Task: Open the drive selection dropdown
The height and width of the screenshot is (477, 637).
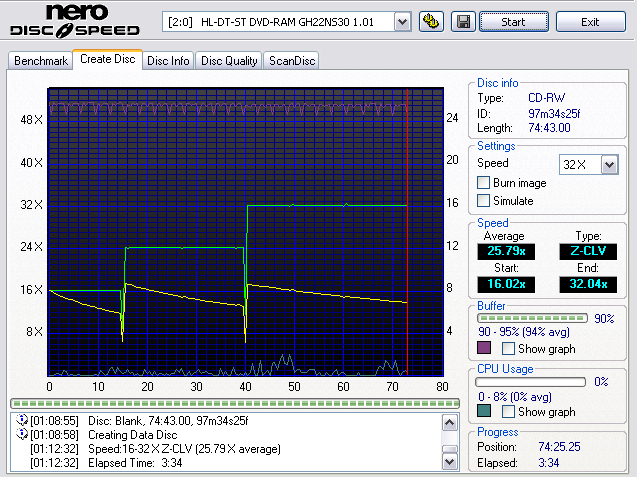Action: point(402,21)
